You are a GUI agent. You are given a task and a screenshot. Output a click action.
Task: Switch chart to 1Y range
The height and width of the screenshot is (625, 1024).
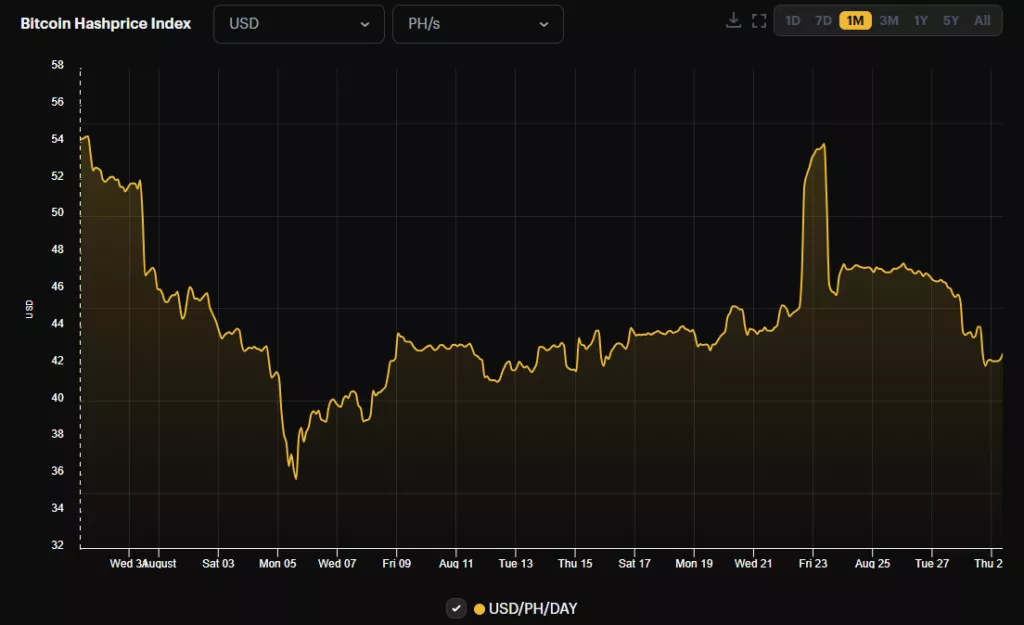tap(920, 21)
